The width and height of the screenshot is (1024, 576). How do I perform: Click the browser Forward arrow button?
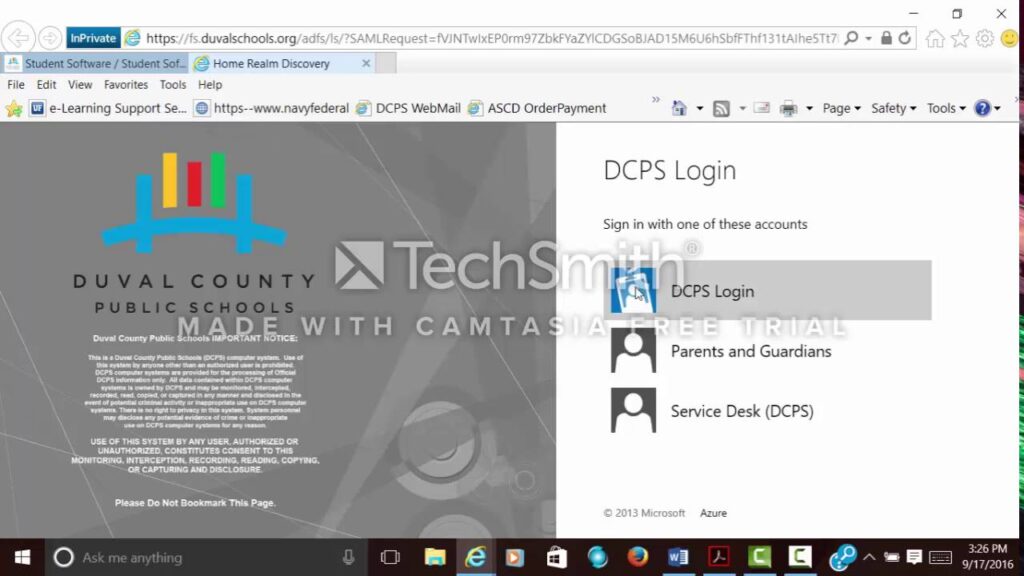50,38
